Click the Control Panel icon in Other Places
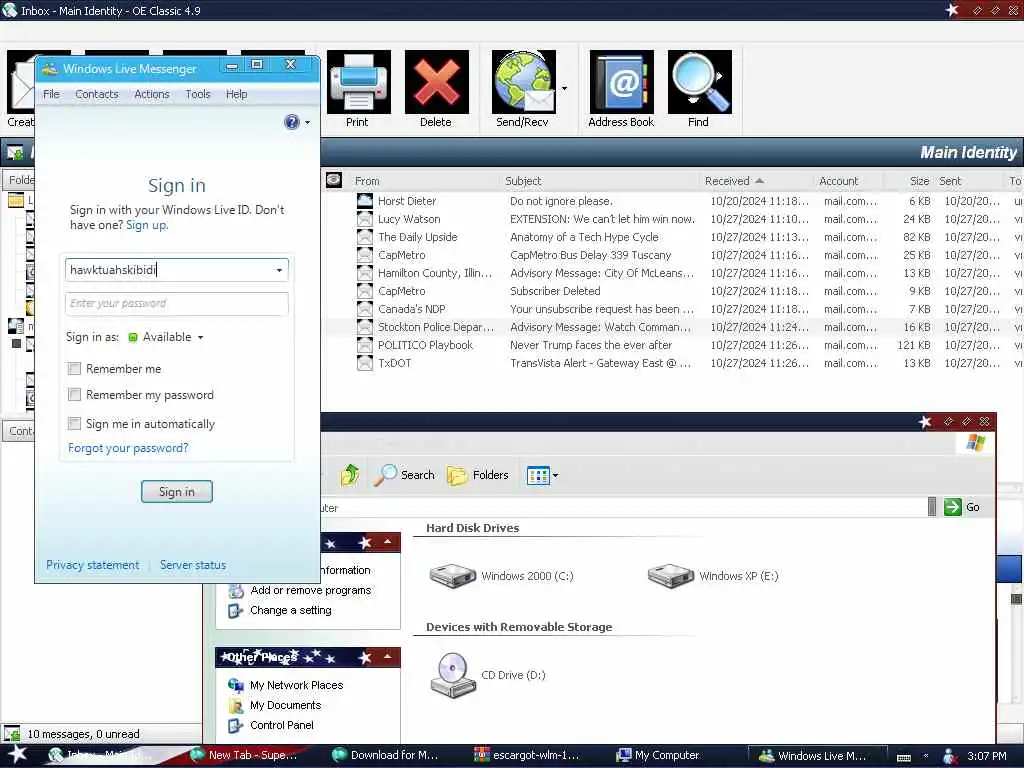 pos(236,725)
